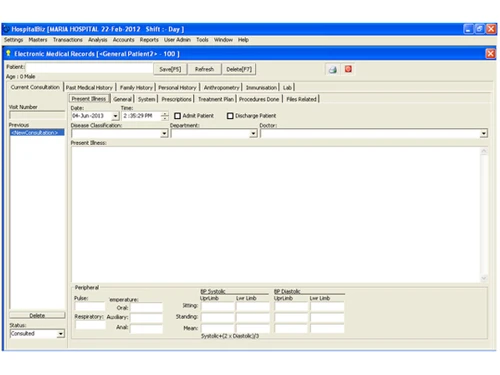Click the Present Illness scrollbar up arrow
The width and height of the screenshot is (500, 375).
pos(484,151)
